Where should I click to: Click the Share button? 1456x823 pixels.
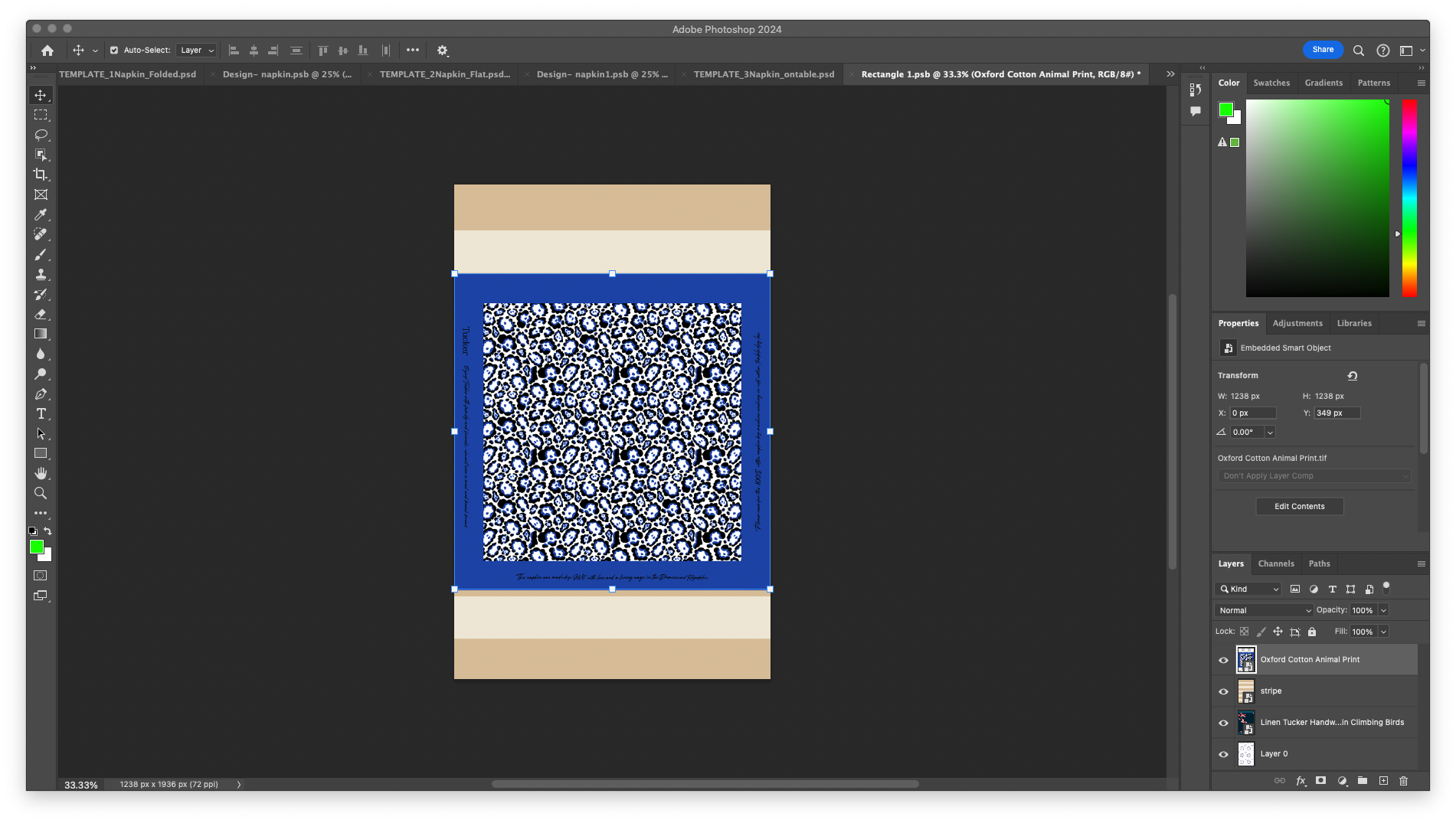click(1323, 49)
